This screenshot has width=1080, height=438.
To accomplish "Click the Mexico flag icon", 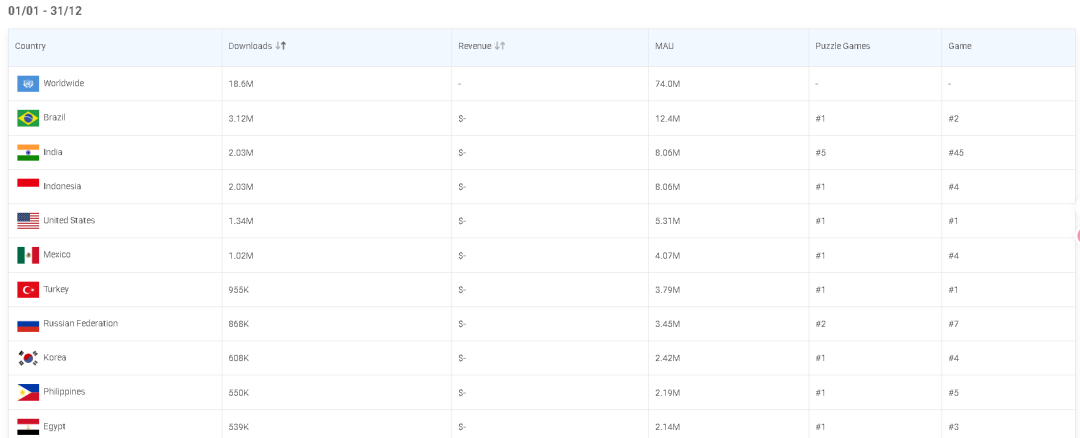I will [28, 255].
